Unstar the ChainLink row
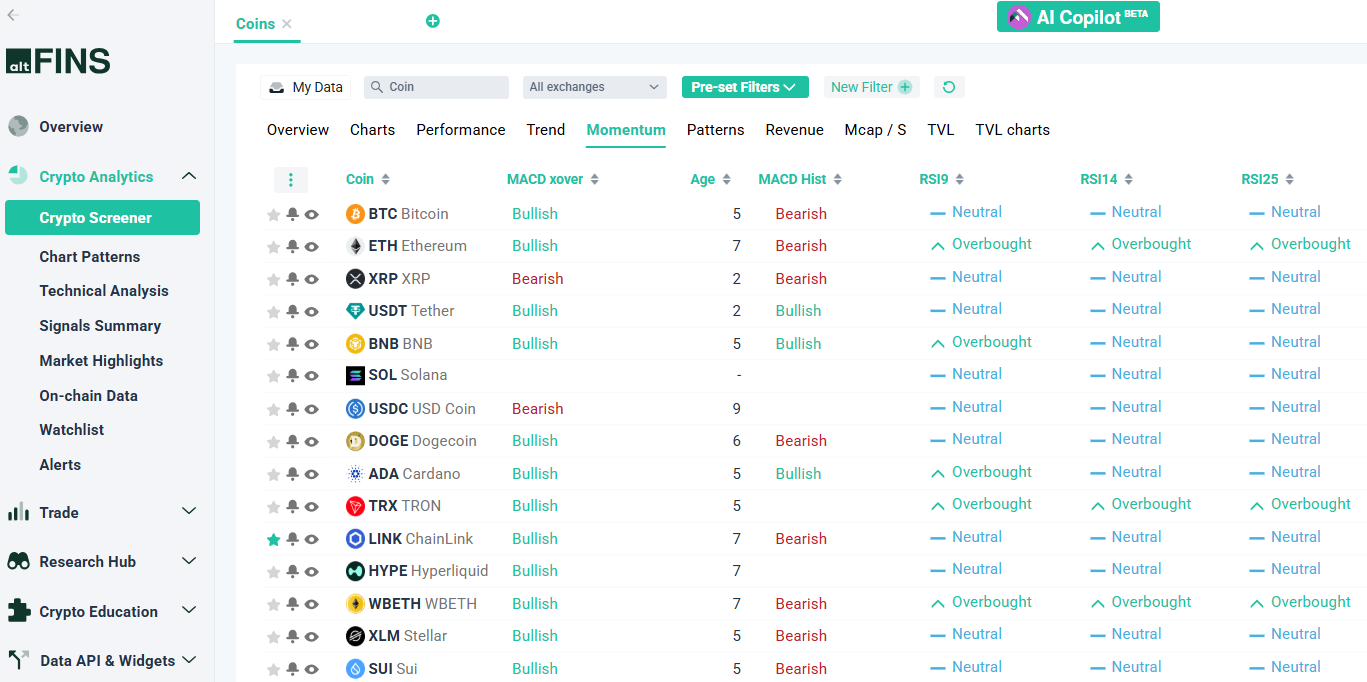 click(x=273, y=539)
